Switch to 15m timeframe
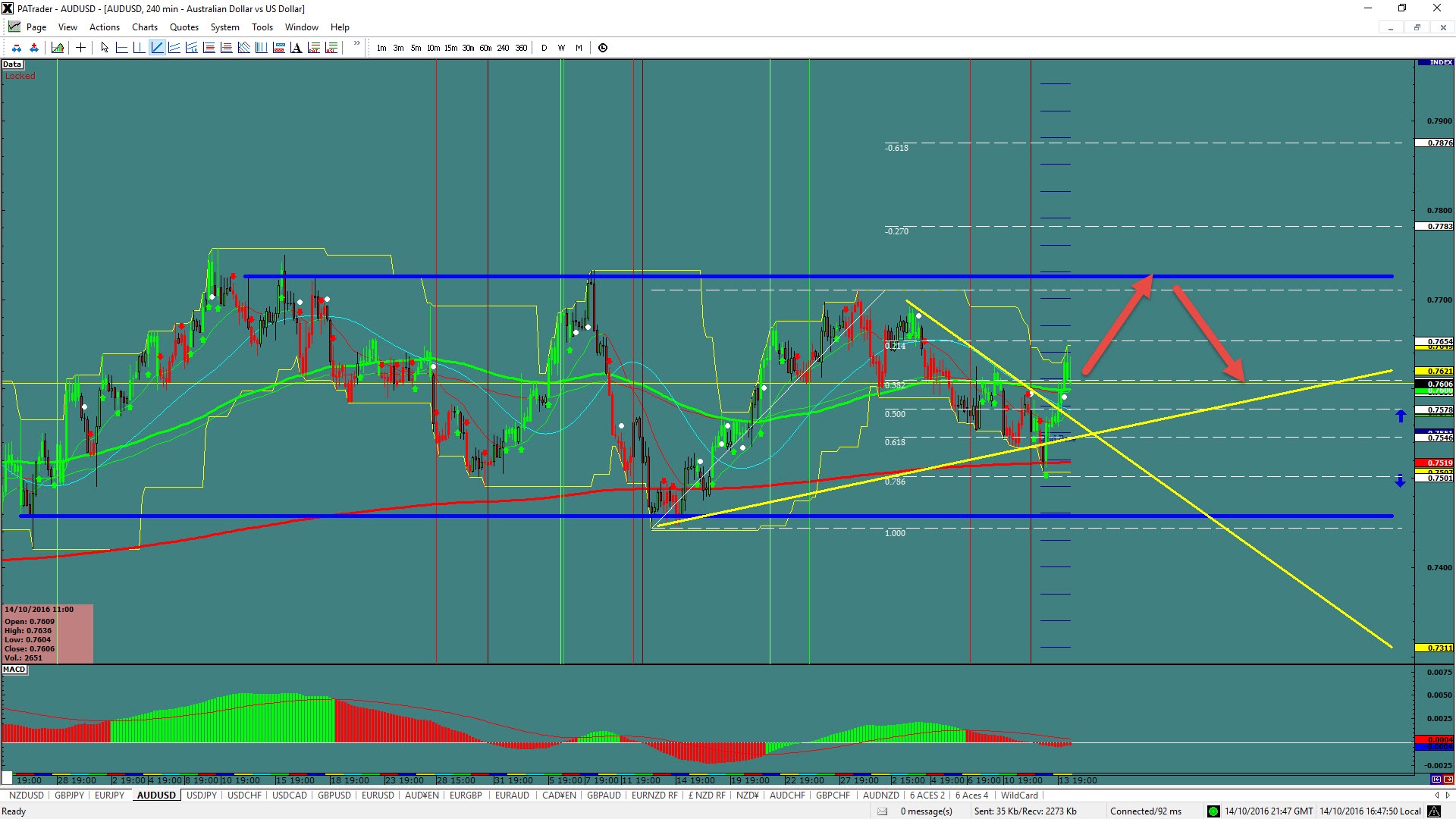Screen dimensions: 1456x819 coord(450,48)
